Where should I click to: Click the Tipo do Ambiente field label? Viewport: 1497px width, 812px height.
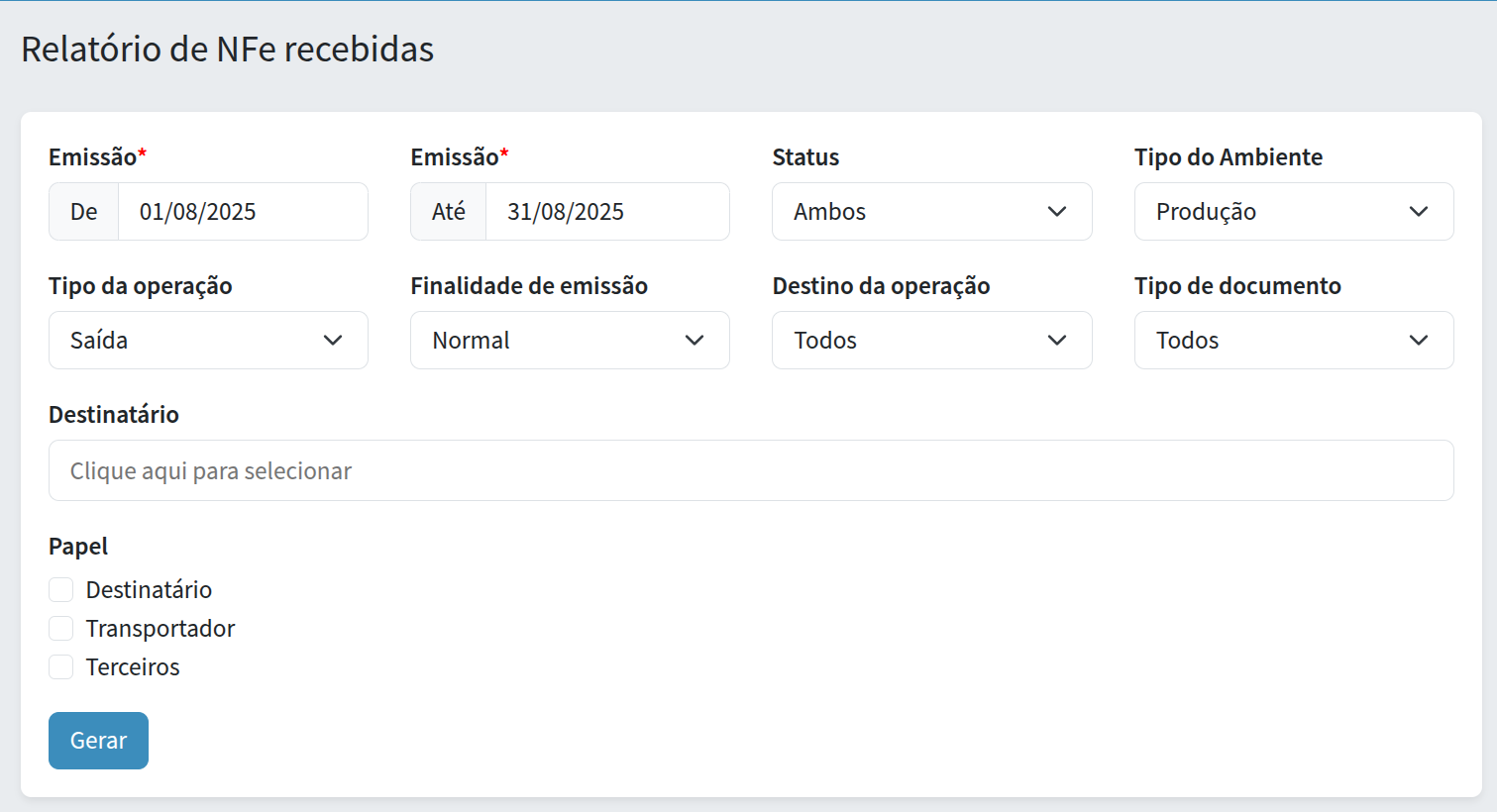pos(1228,157)
